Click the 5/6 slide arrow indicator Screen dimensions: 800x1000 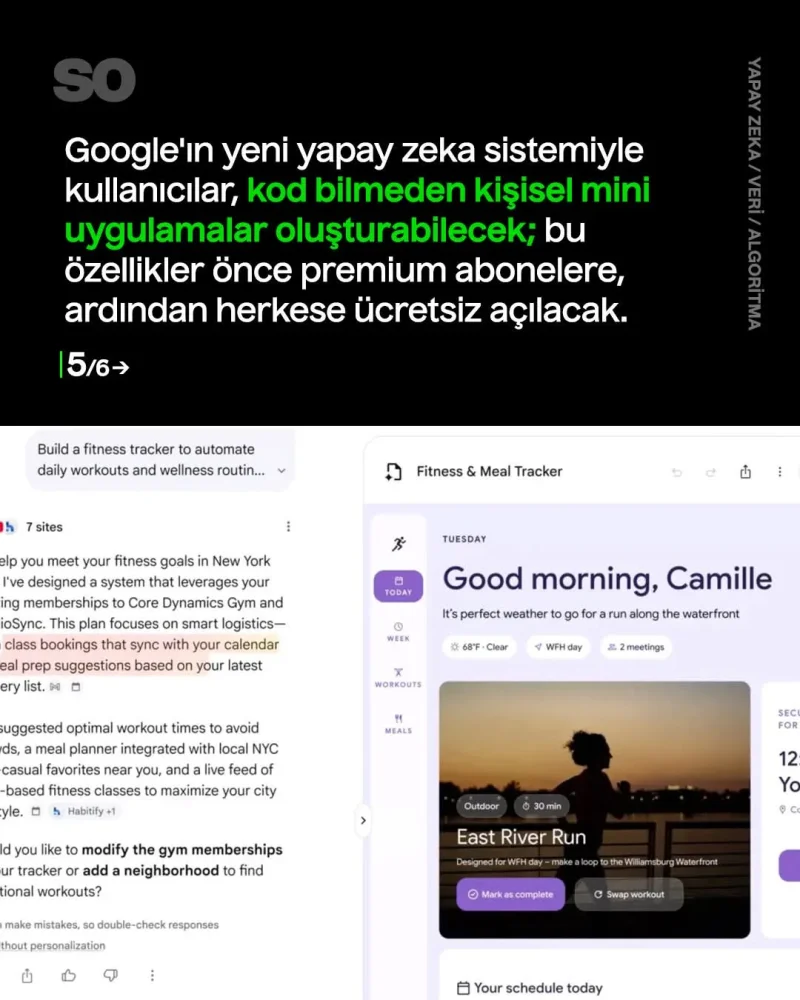[x=97, y=366]
